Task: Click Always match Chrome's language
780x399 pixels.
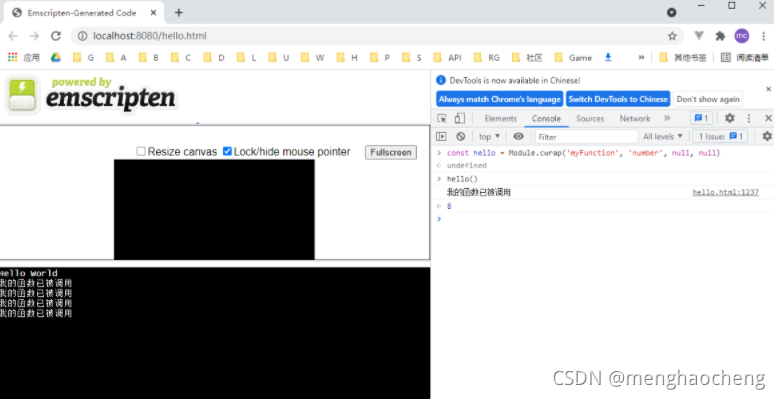Action: [x=499, y=99]
